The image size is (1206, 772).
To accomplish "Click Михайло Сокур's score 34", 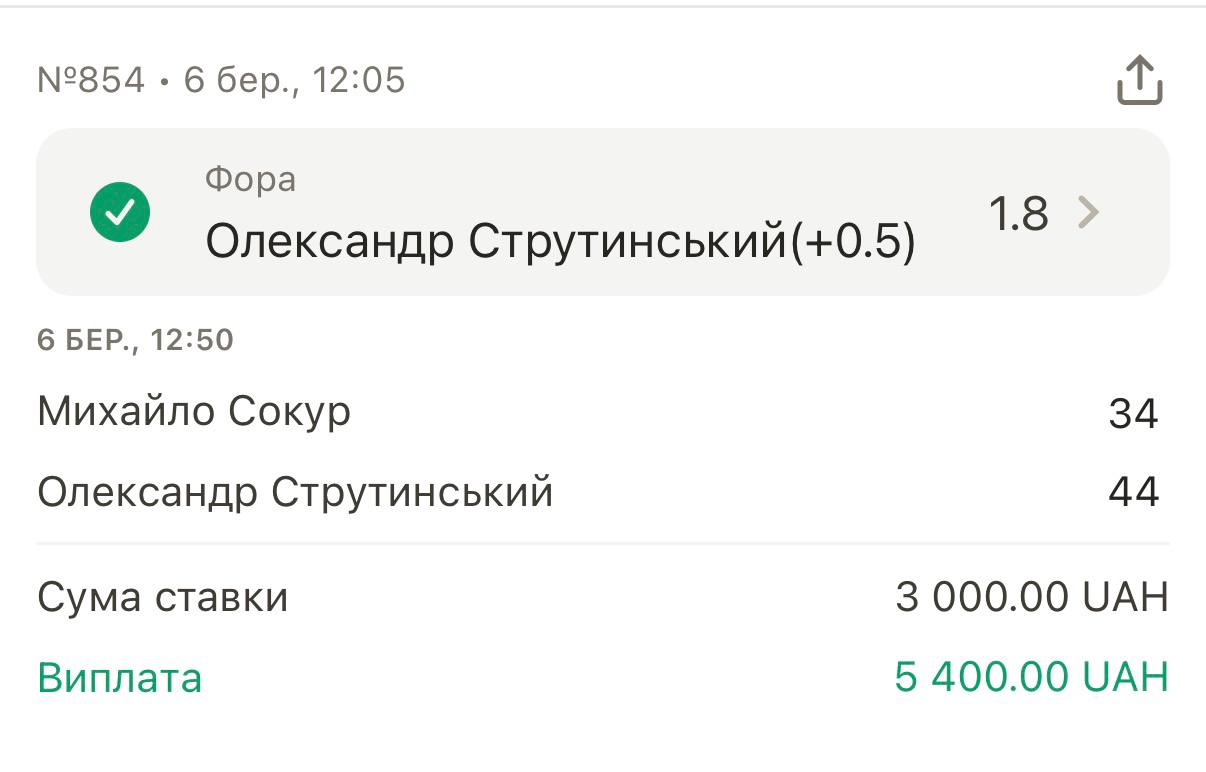I will (x=1133, y=413).
